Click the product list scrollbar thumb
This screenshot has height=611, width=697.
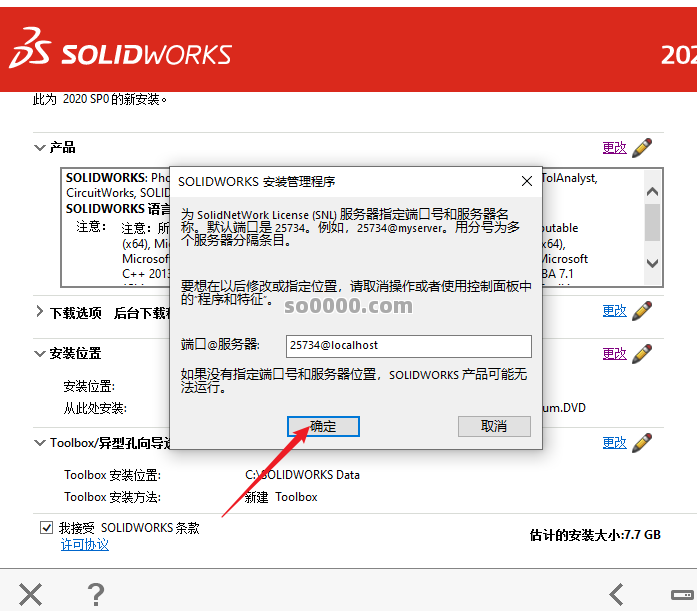(652, 222)
